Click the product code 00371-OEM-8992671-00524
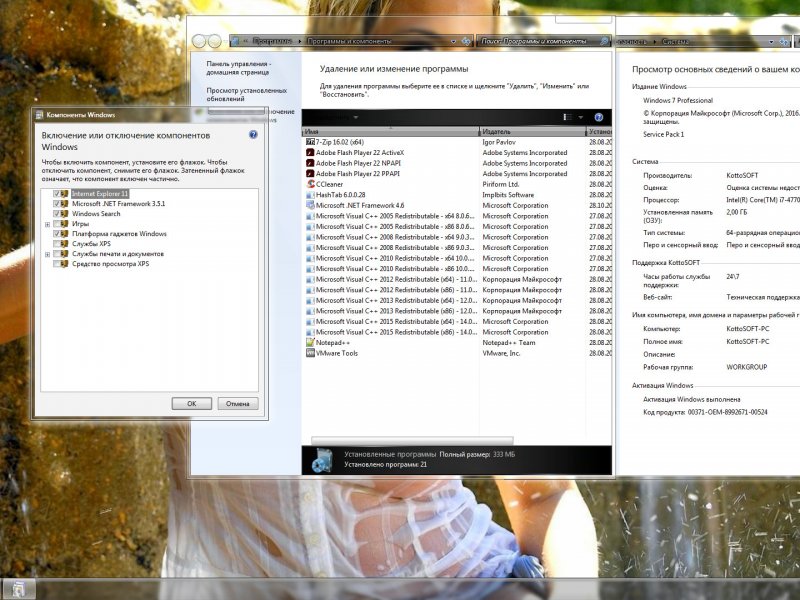This screenshot has height=600, width=800. pos(727,412)
